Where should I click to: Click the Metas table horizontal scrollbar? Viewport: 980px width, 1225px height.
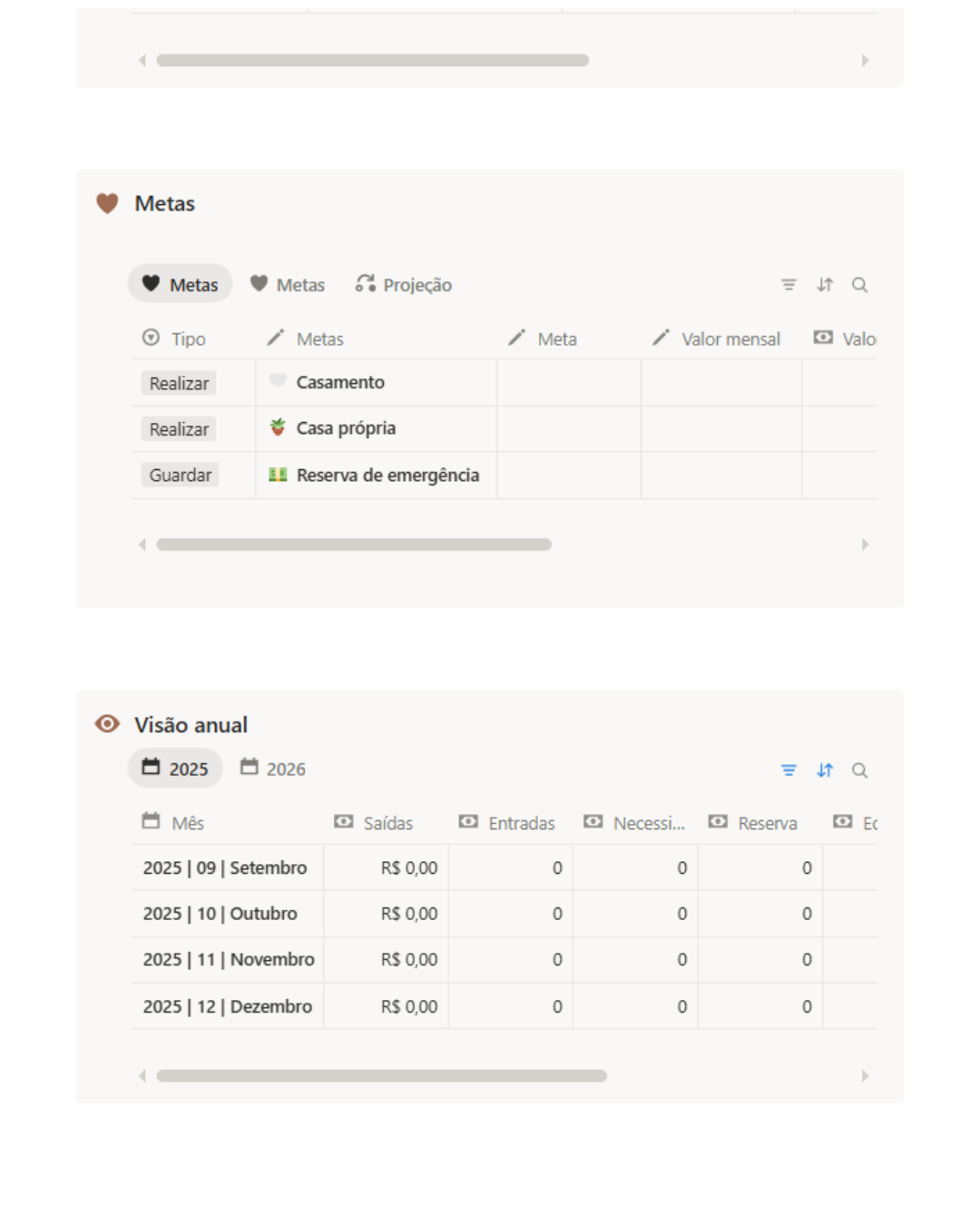click(354, 544)
